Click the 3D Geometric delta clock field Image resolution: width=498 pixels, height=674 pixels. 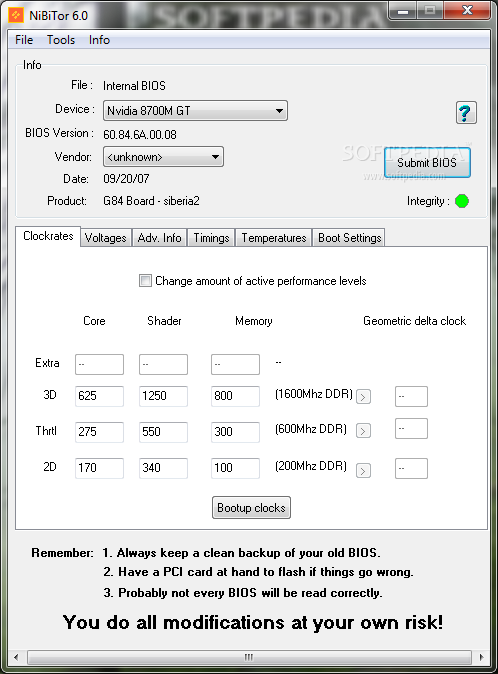coord(411,396)
